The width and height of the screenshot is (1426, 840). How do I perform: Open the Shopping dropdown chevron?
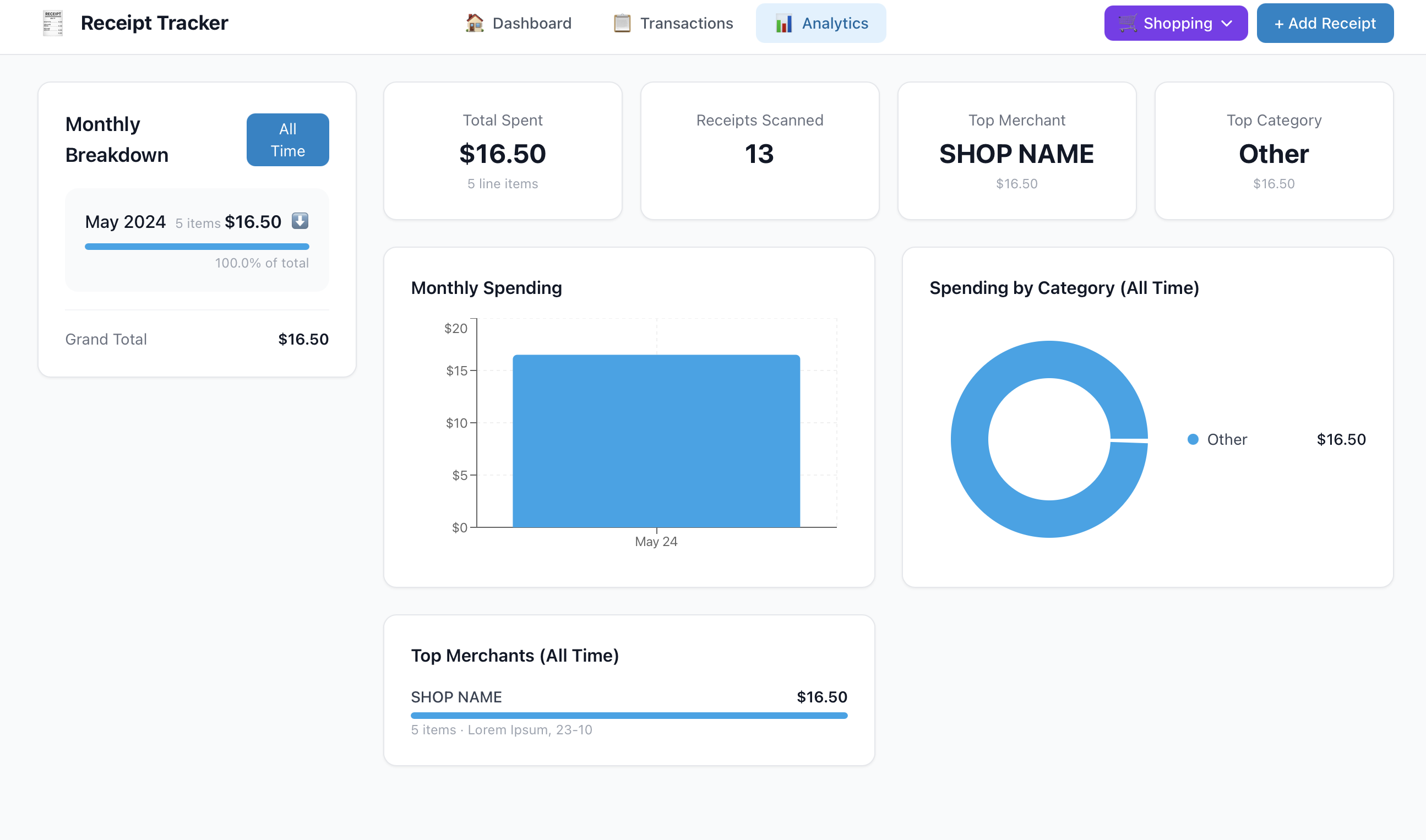pos(1227,23)
